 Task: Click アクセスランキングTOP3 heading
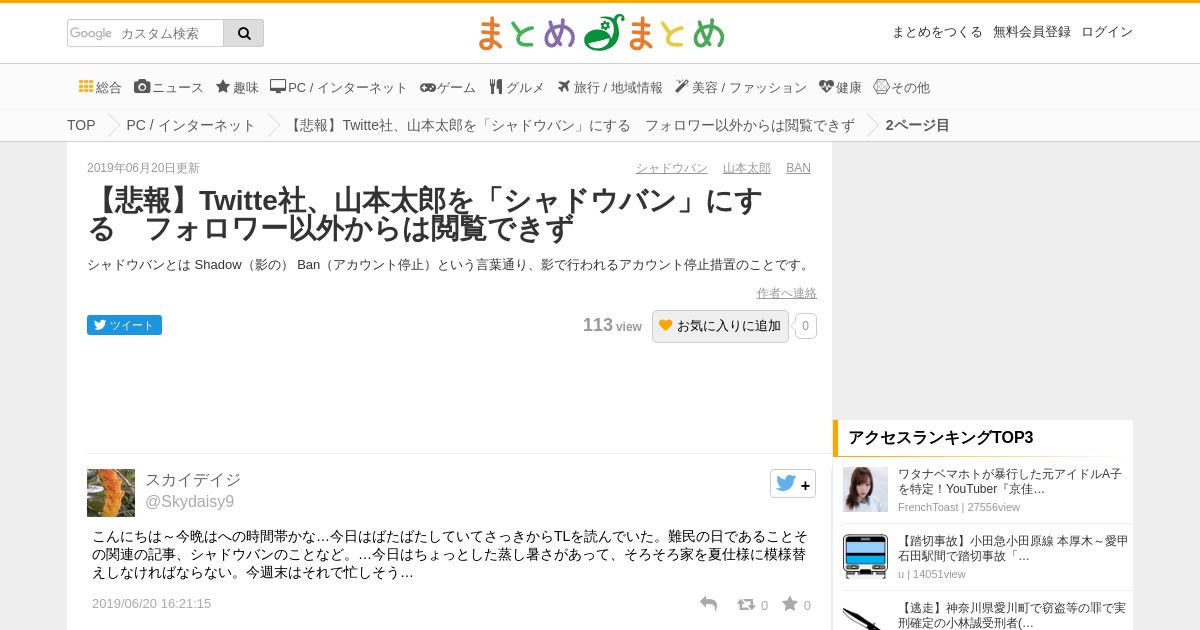[x=940, y=438]
